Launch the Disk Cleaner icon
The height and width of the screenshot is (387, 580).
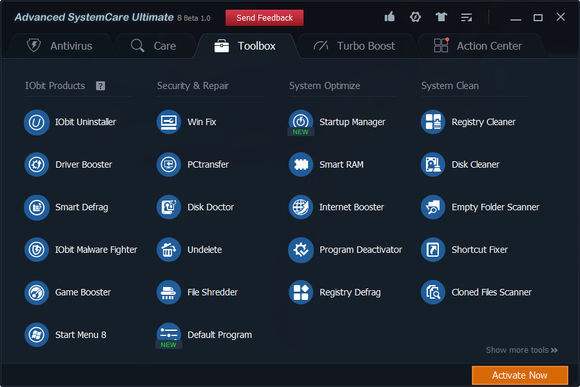pos(433,165)
